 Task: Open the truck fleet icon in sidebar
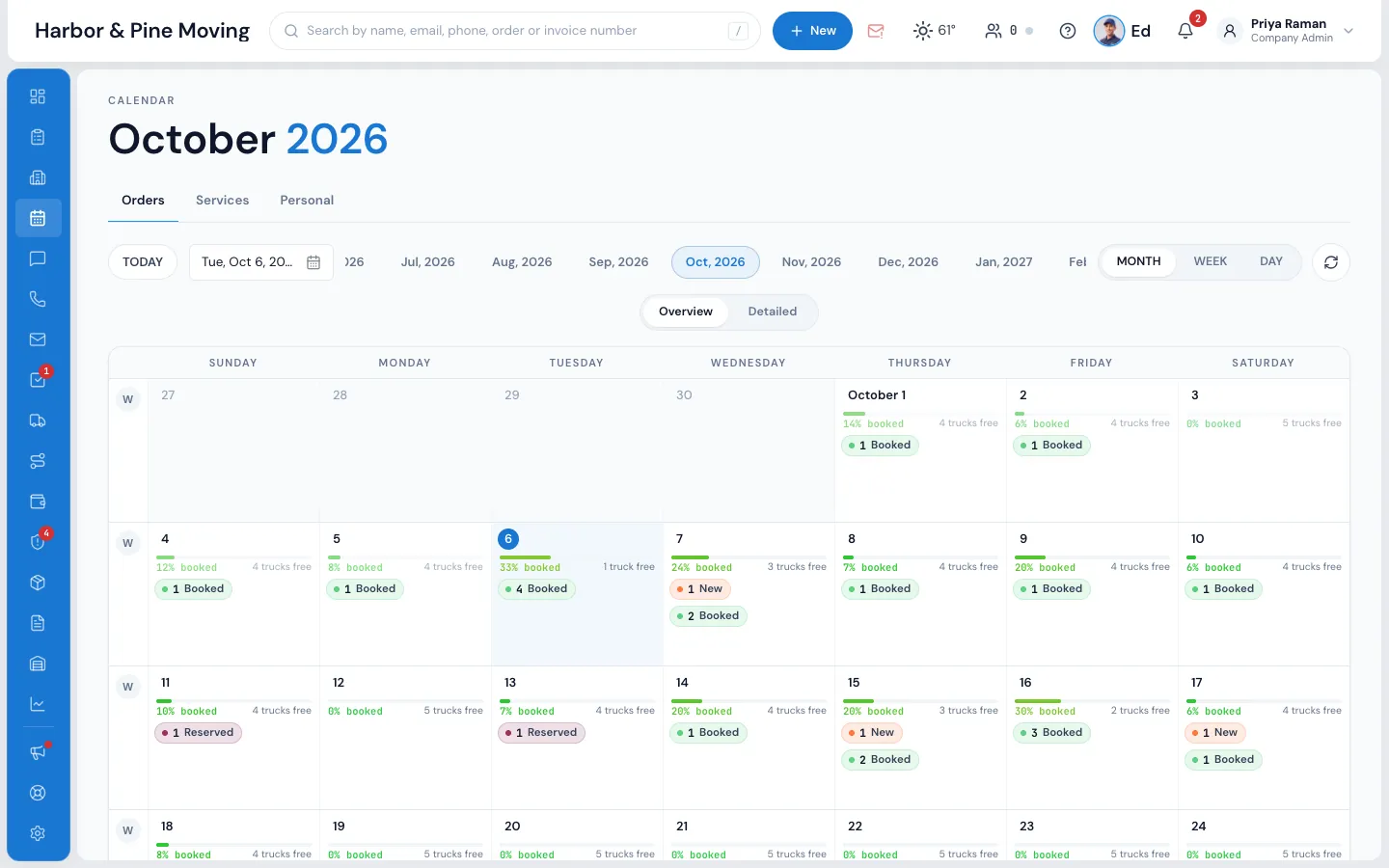pyautogui.click(x=38, y=420)
